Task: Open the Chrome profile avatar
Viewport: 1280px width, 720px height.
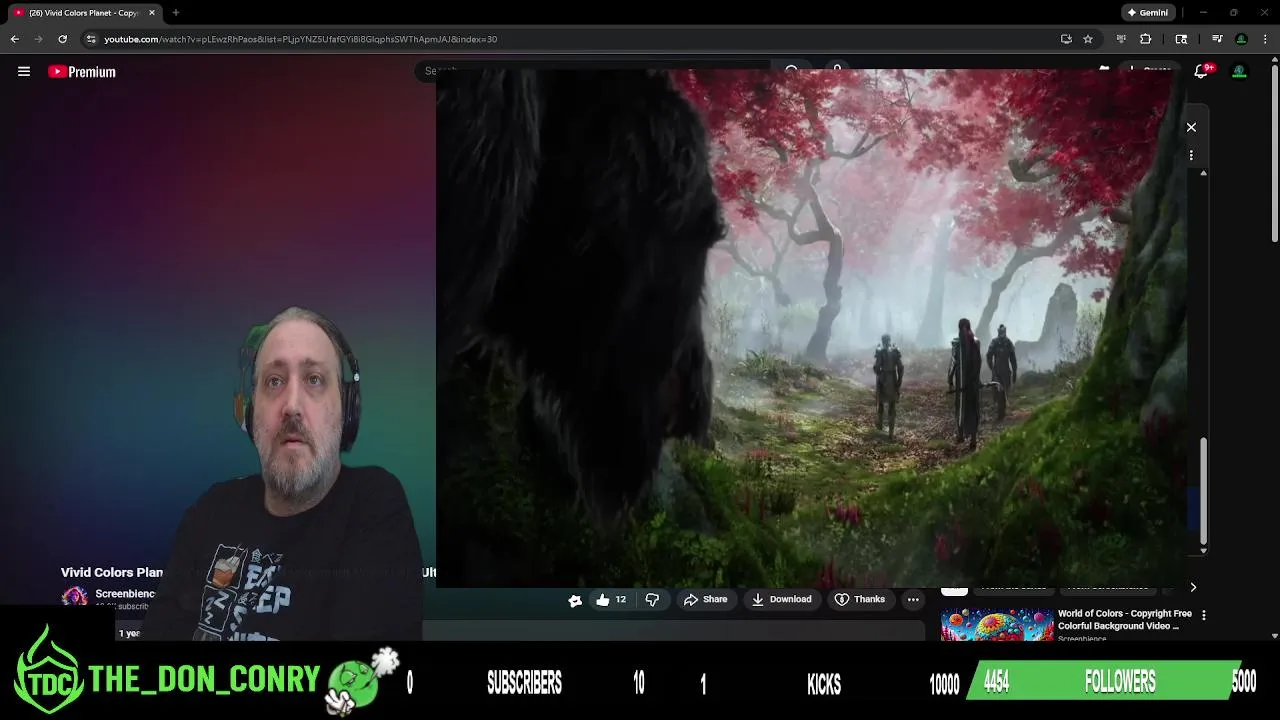Action: coord(1241,39)
